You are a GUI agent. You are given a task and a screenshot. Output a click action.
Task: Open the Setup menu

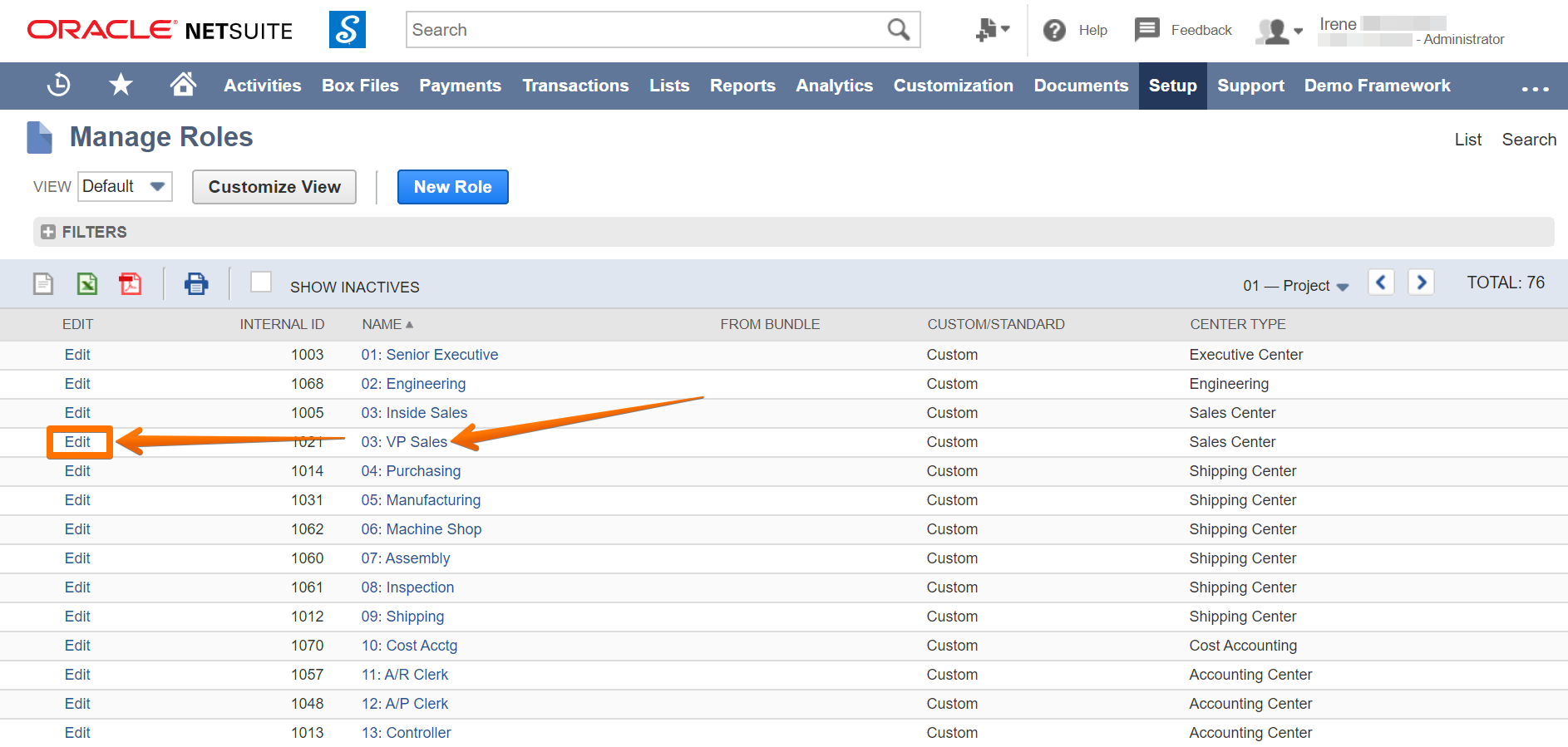click(1173, 86)
